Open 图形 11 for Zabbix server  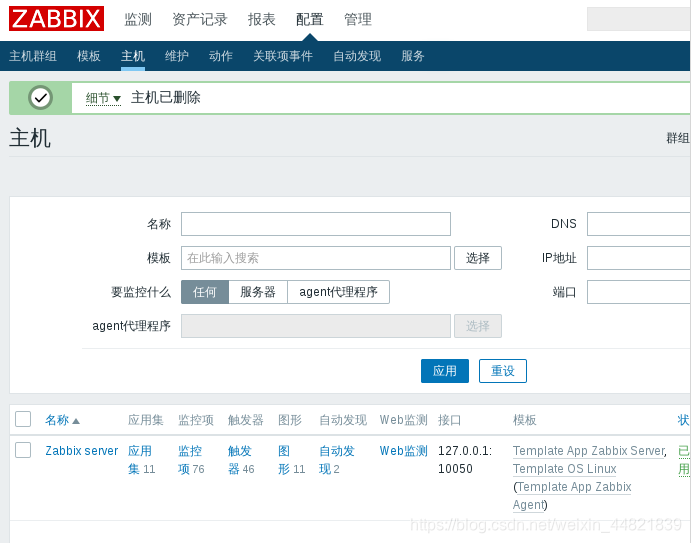coord(291,460)
